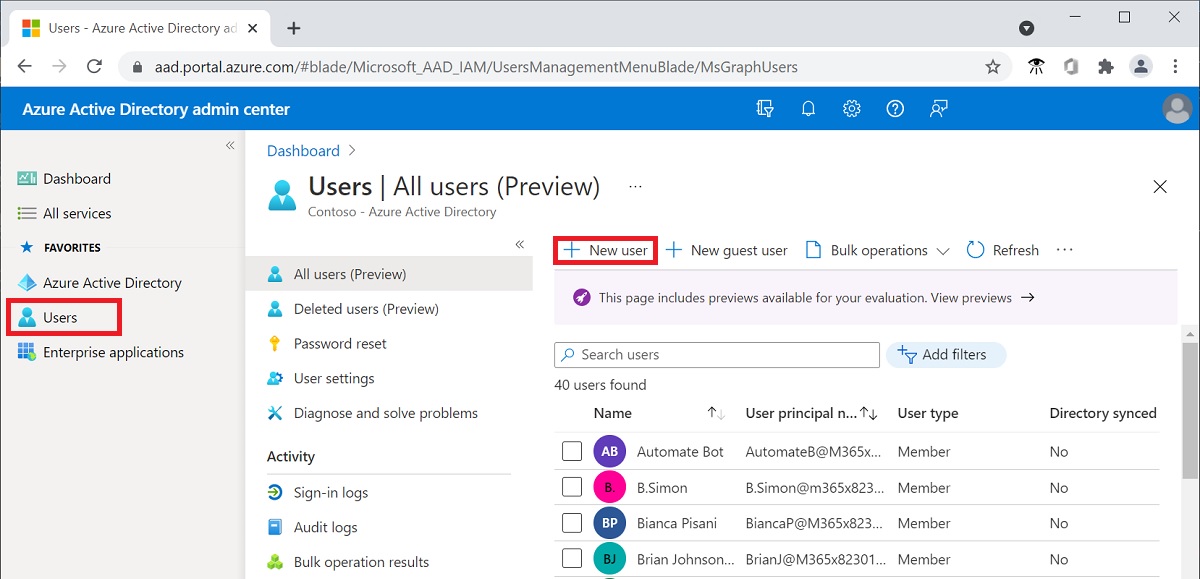Click the Users blade header icon
The height and width of the screenshot is (579, 1200).
click(282, 195)
